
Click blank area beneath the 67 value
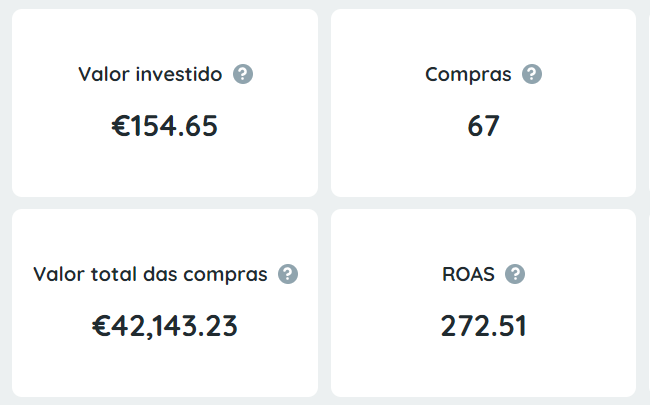(483, 168)
